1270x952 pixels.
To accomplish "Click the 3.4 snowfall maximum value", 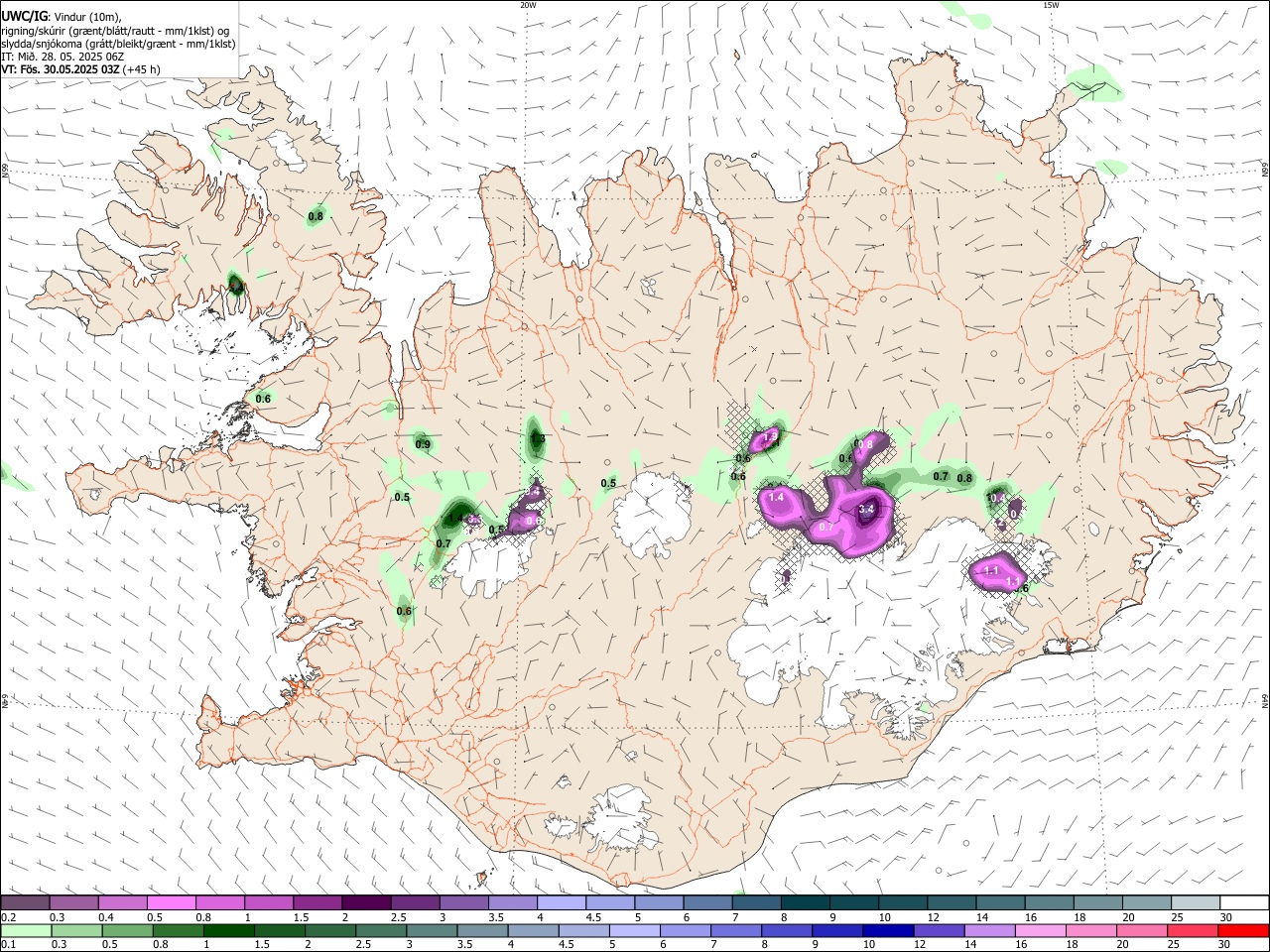I will click(x=865, y=509).
